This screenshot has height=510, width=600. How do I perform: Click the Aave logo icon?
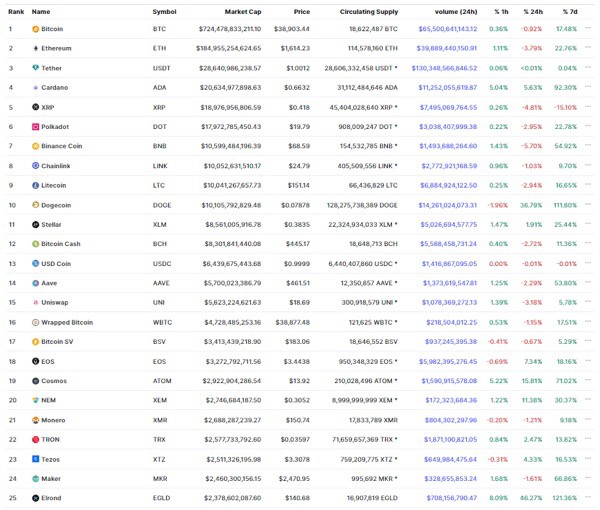[x=36, y=283]
